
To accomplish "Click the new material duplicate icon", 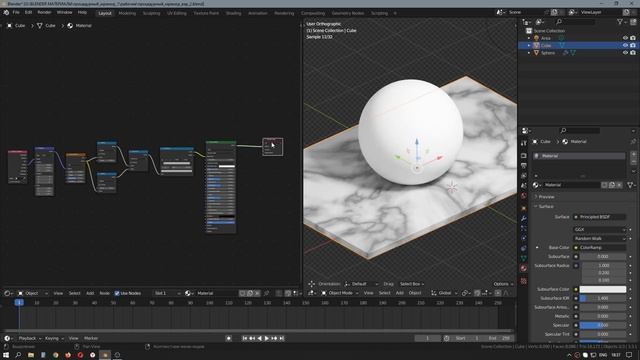I will click(612, 185).
